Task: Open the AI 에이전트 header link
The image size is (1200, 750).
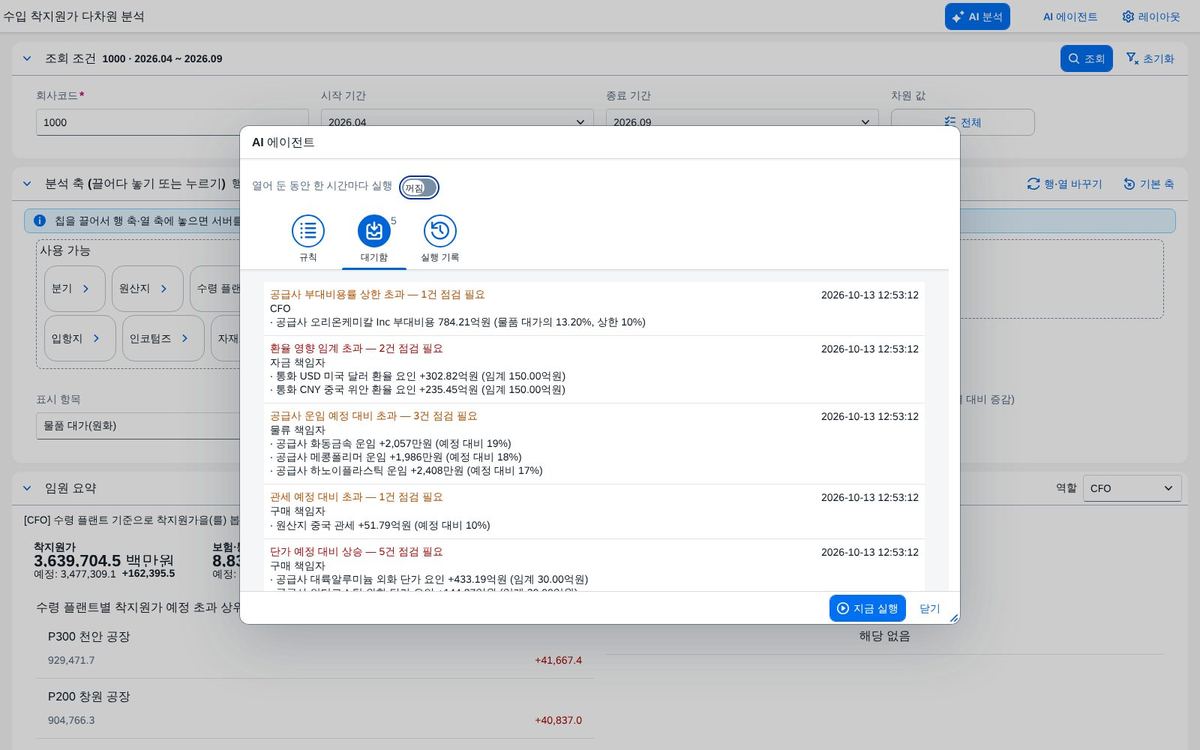Action: [x=1070, y=16]
